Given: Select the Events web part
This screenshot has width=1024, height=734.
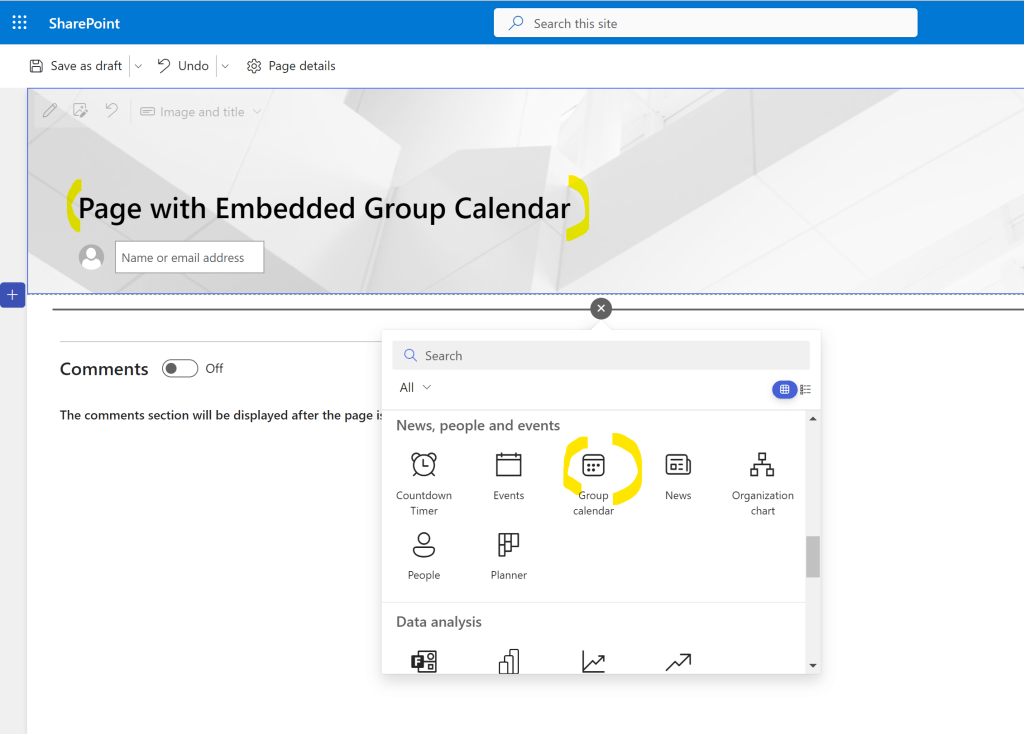Looking at the screenshot, I should 508,475.
